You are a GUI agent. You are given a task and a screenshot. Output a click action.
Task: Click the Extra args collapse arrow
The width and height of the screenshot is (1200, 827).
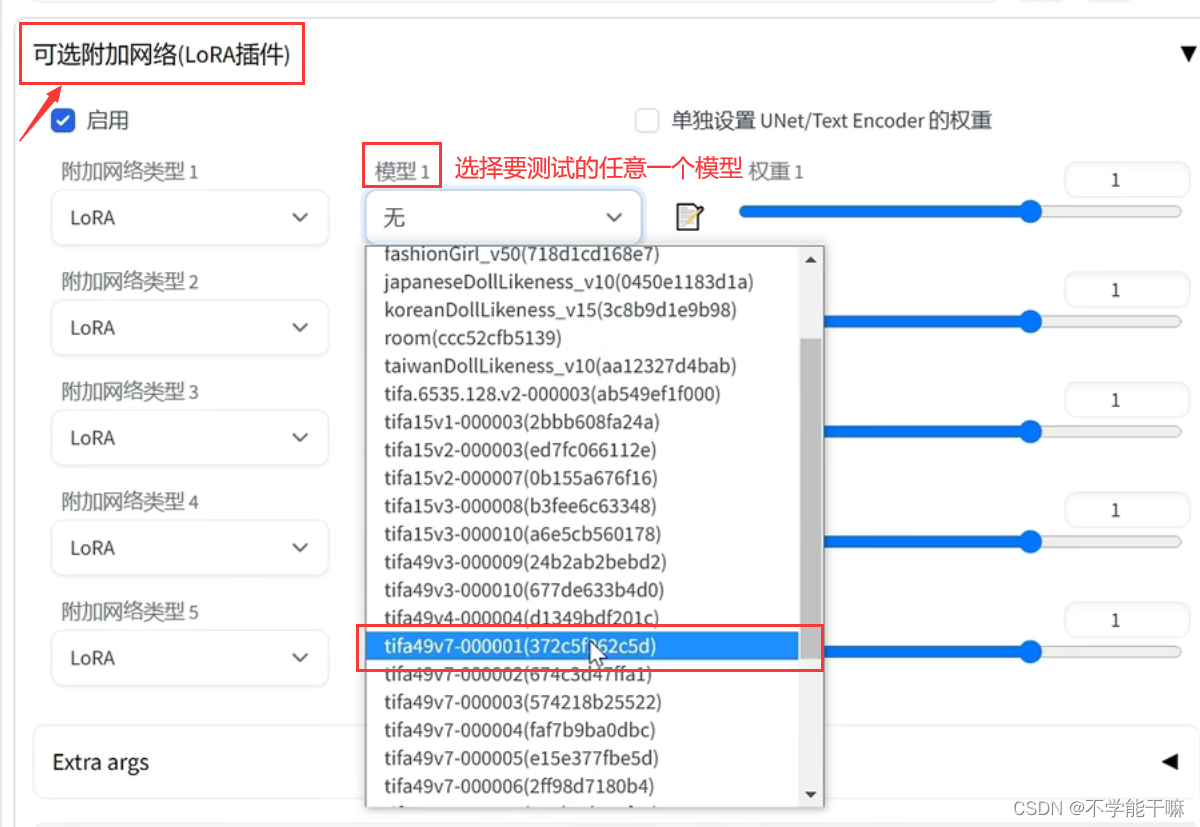[1170, 762]
